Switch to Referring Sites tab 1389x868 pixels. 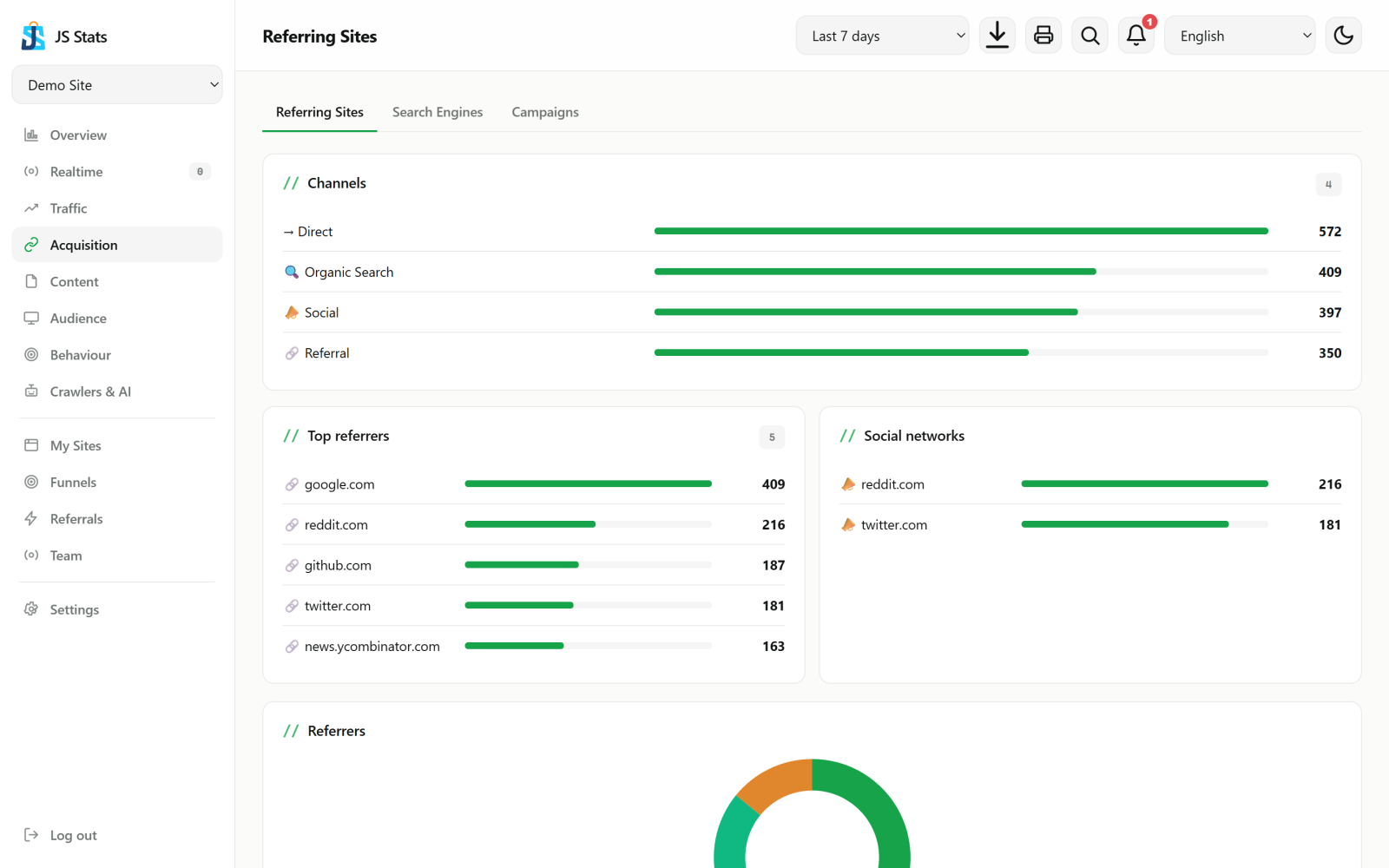(x=319, y=112)
